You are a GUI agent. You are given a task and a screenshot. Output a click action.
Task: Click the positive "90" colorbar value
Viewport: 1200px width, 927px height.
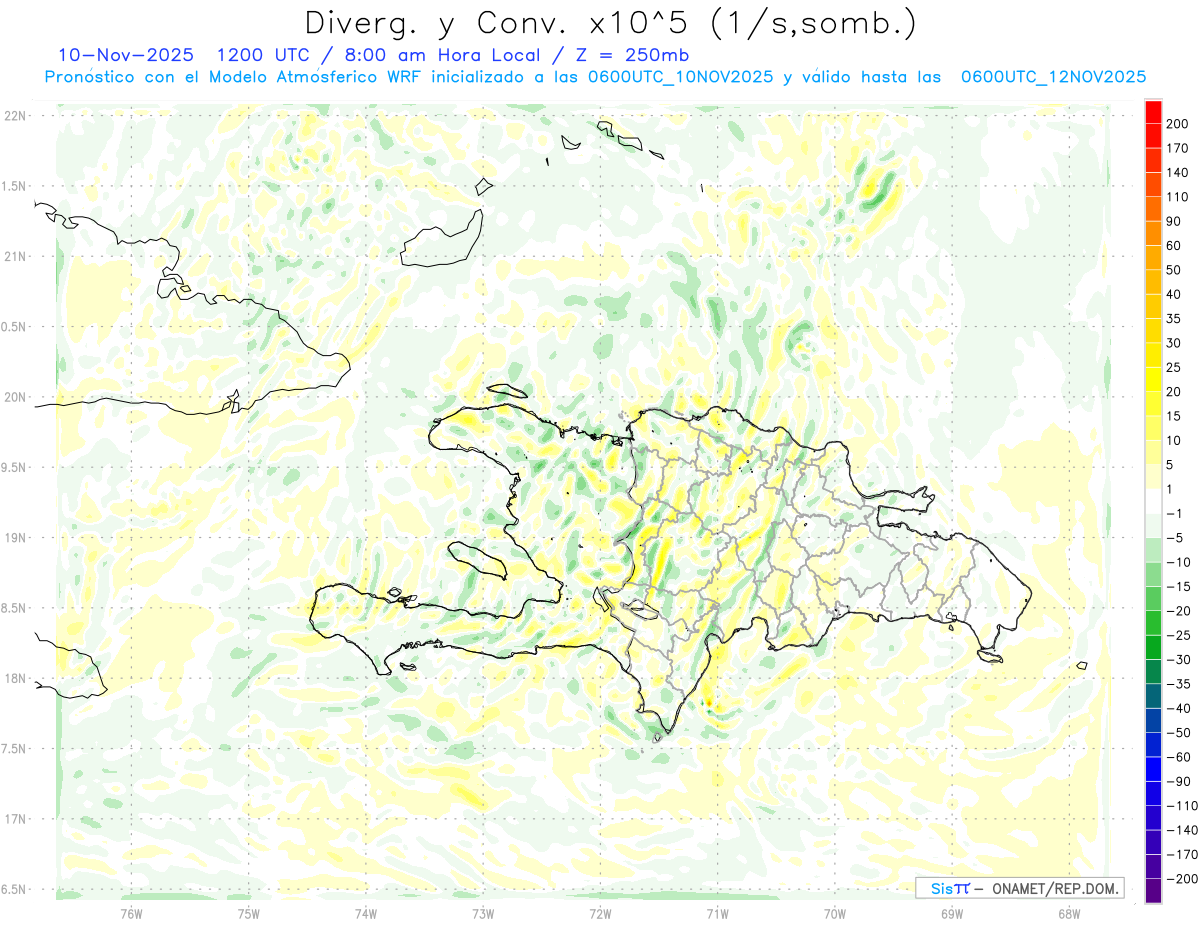[x=1175, y=221]
